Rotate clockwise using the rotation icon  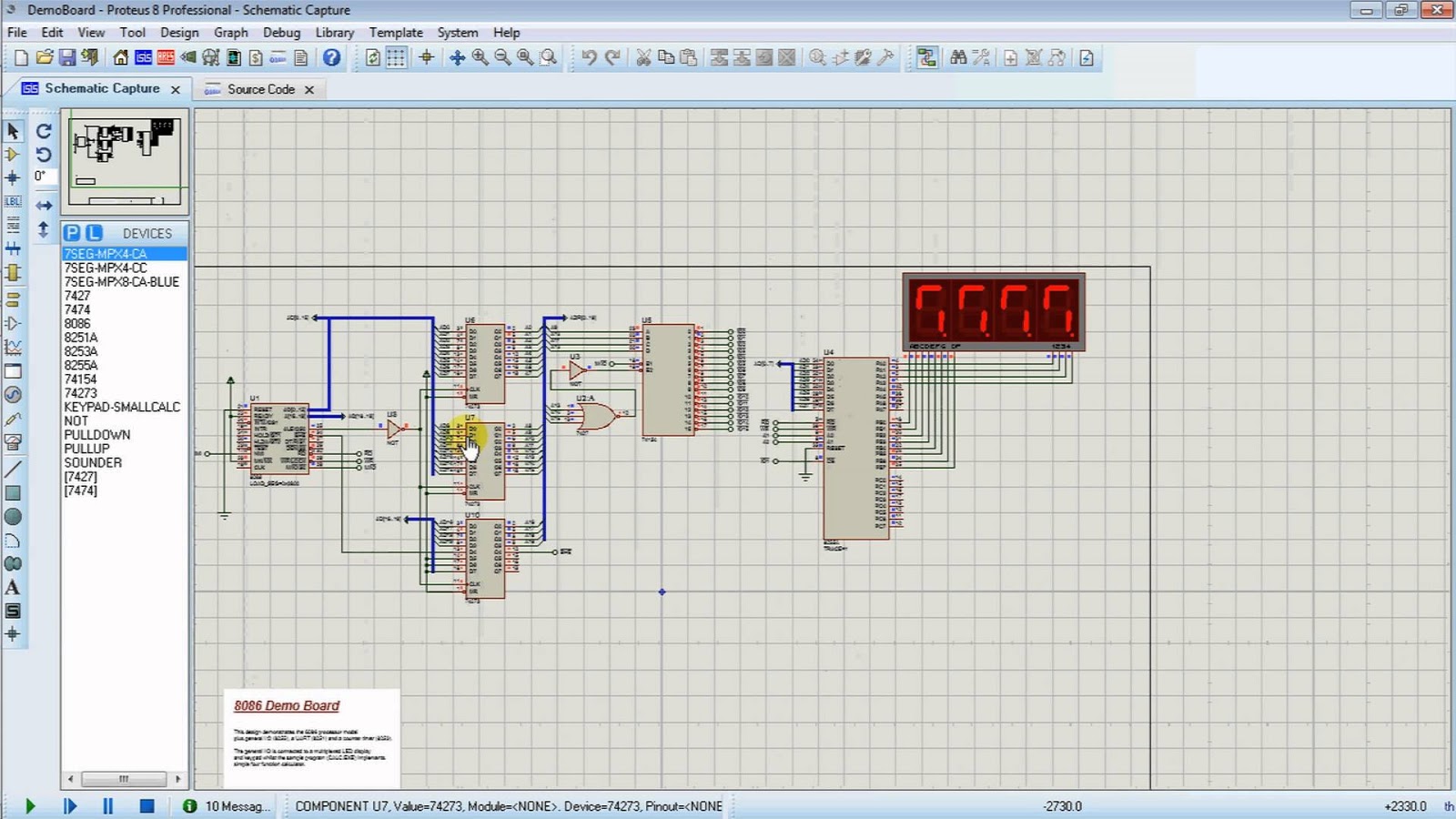(x=44, y=131)
